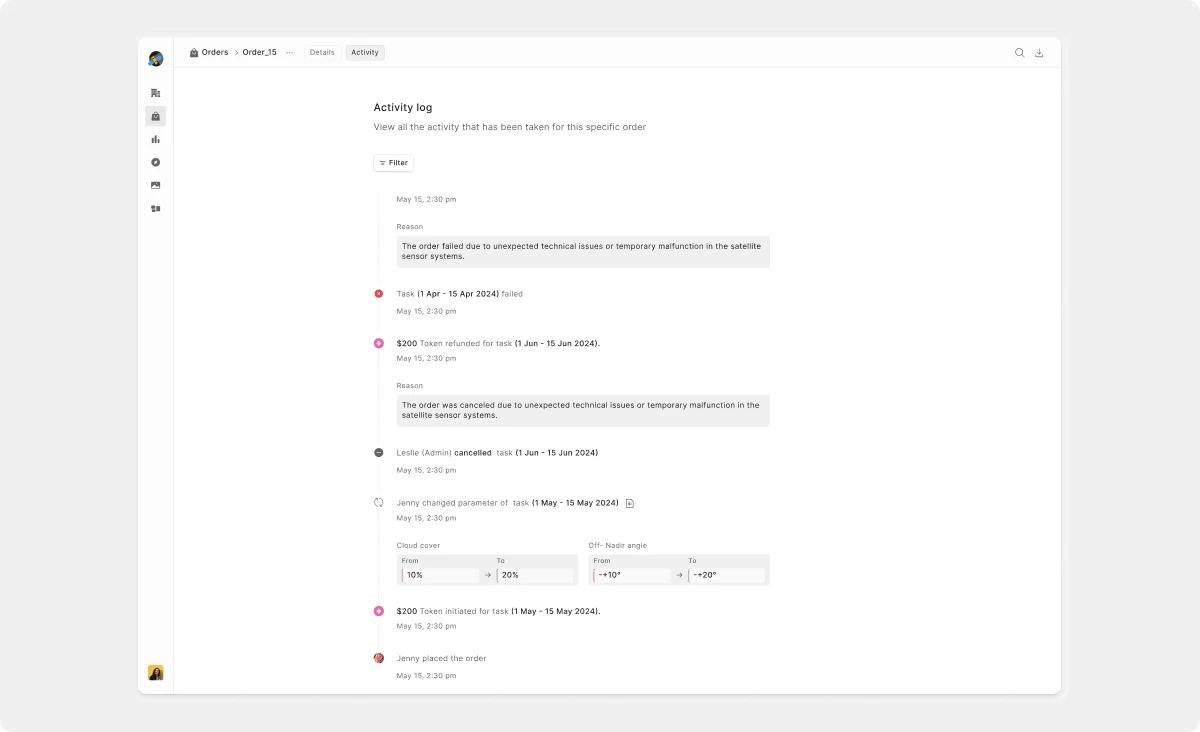Click the search magnifier icon in the top bar
This screenshot has width=1200, height=732.
pos(1020,53)
